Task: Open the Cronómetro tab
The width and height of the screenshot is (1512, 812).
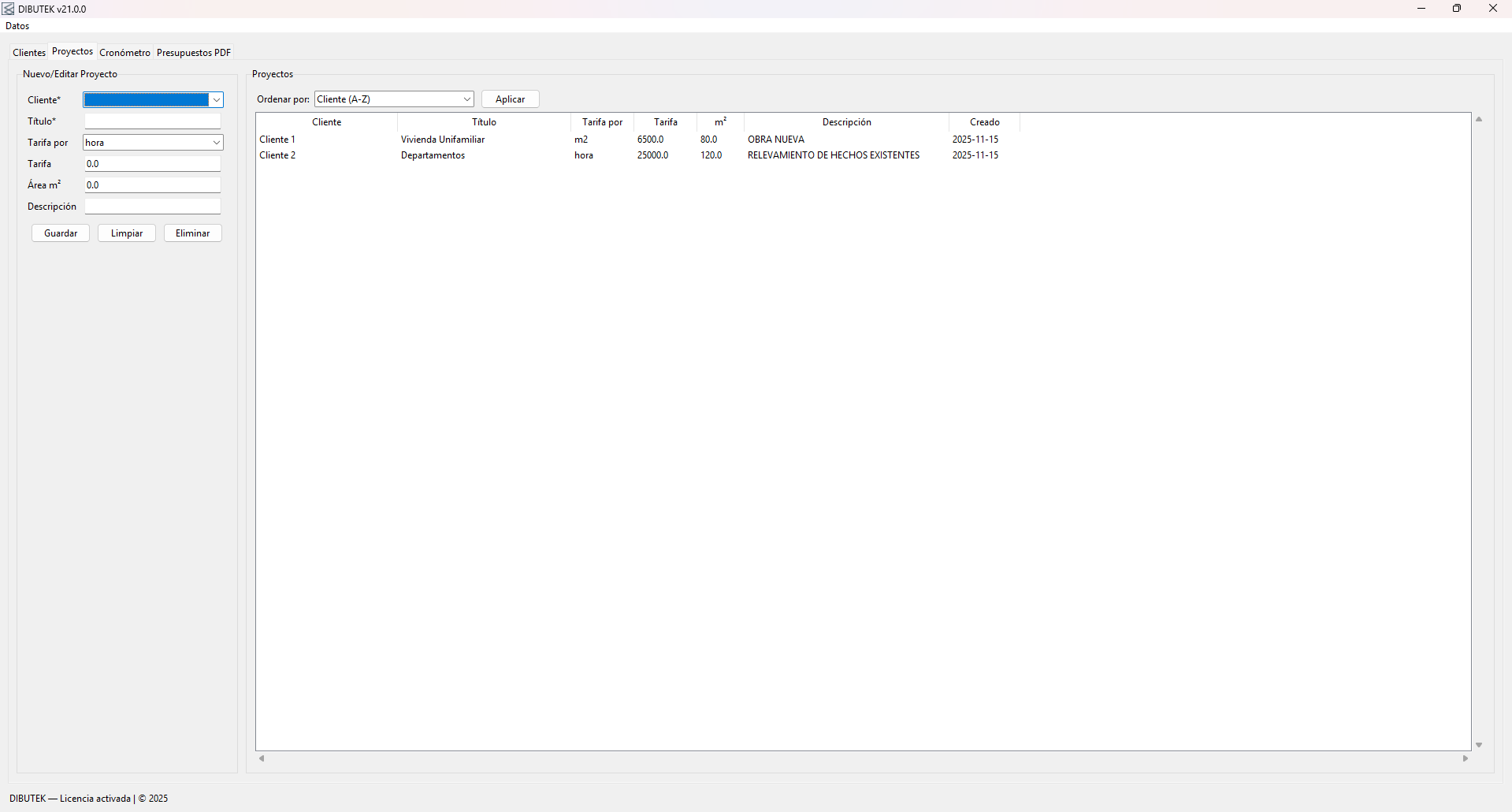Action: (x=124, y=53)
